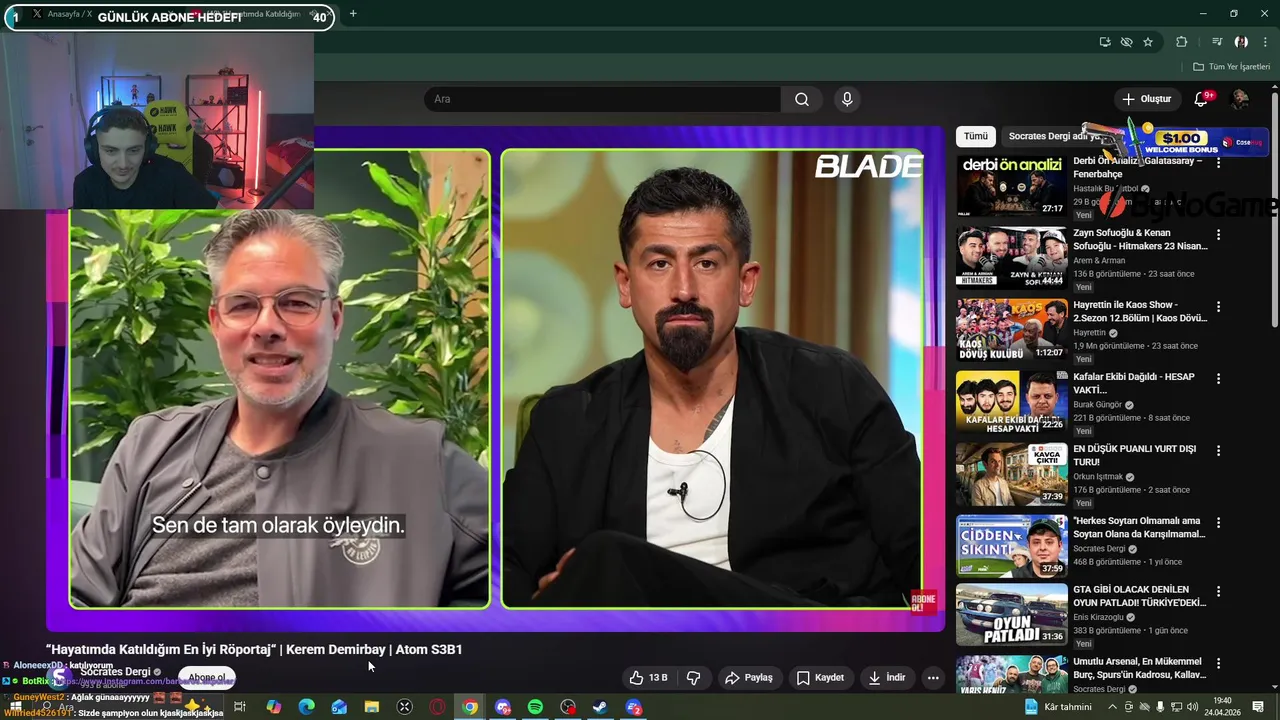The image size is (1280, 720).
Task: Download video with the İndir button
Action: pos(887,678)
